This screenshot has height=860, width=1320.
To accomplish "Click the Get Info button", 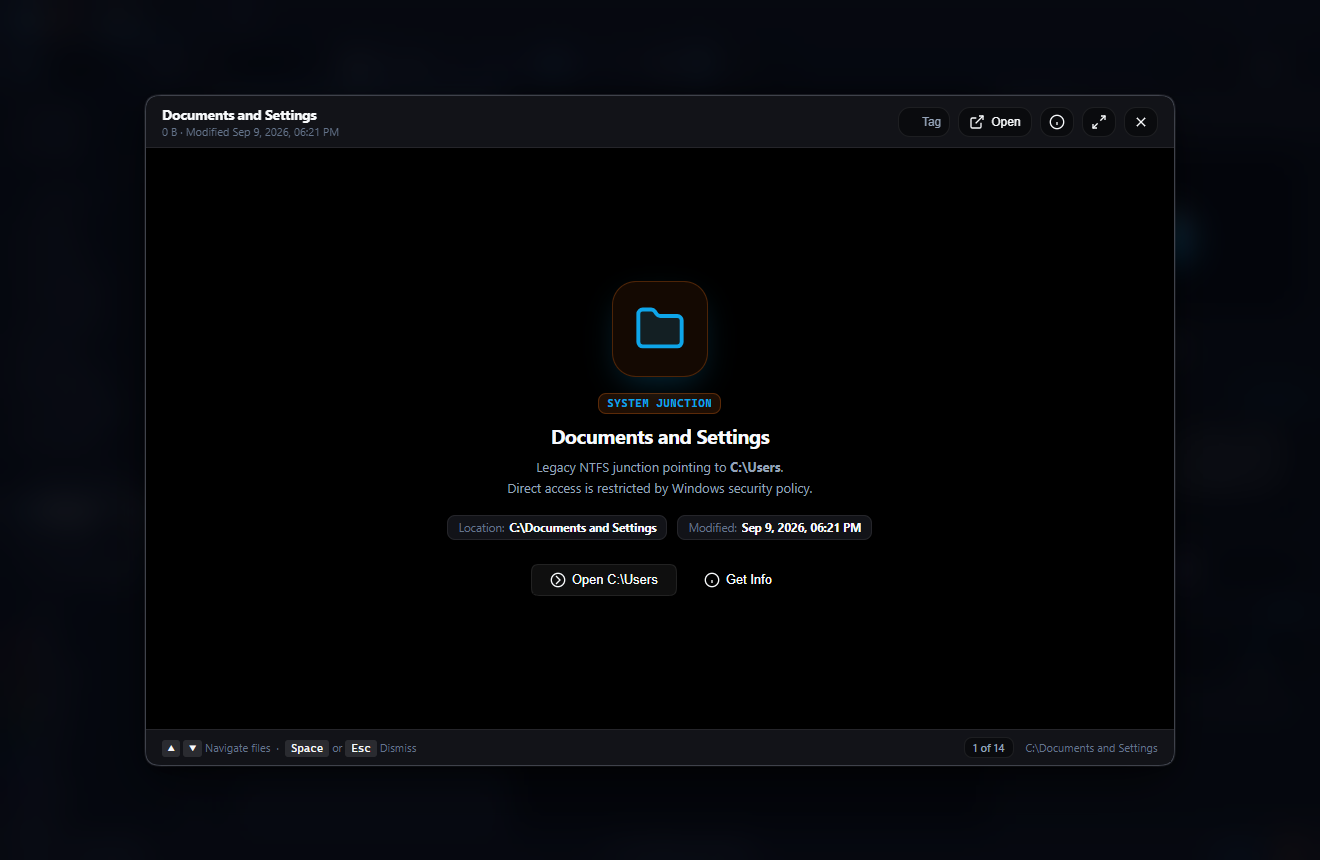I will point(738,580).
